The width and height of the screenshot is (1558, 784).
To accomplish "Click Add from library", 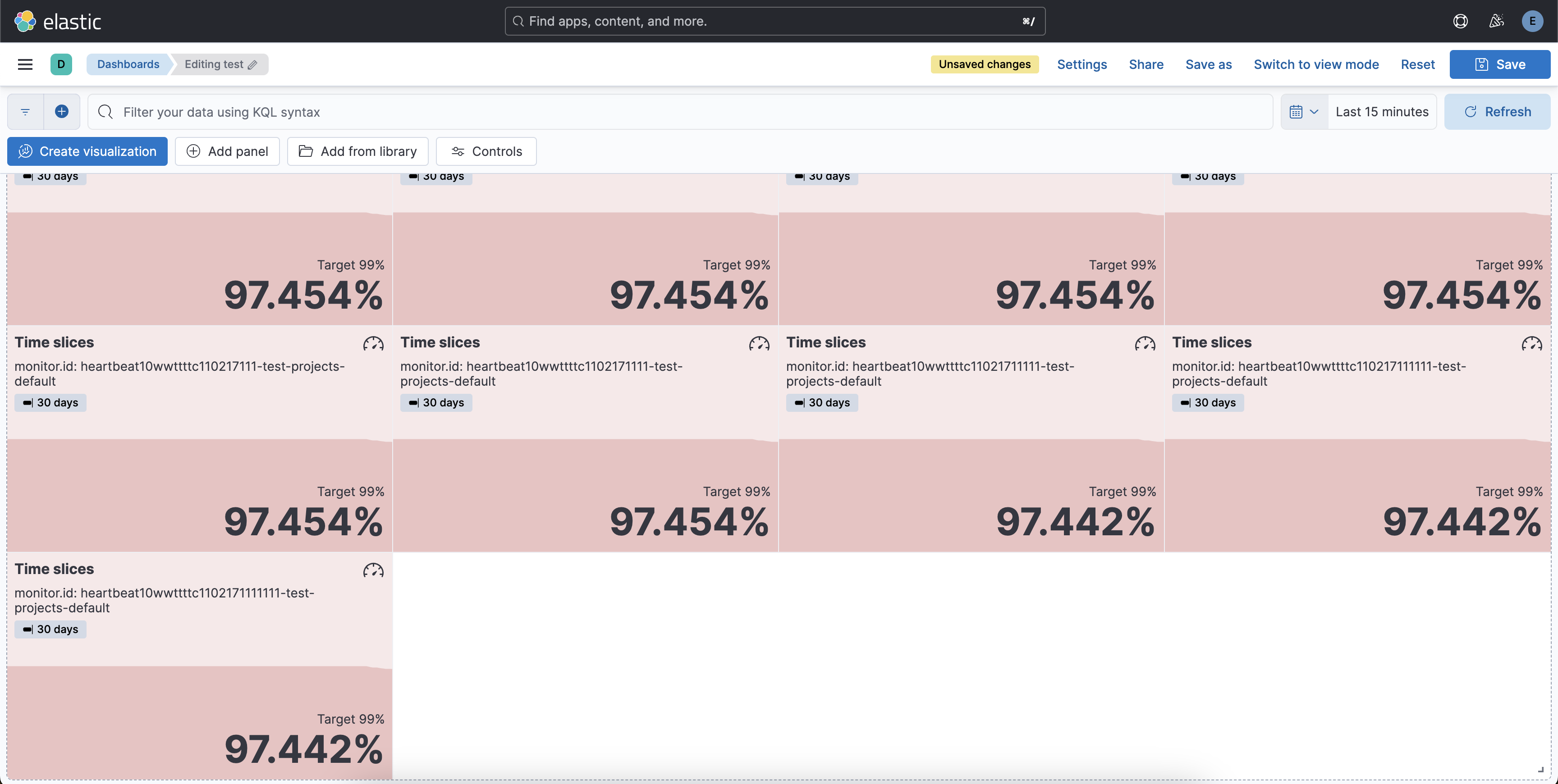I will [357, 151].
